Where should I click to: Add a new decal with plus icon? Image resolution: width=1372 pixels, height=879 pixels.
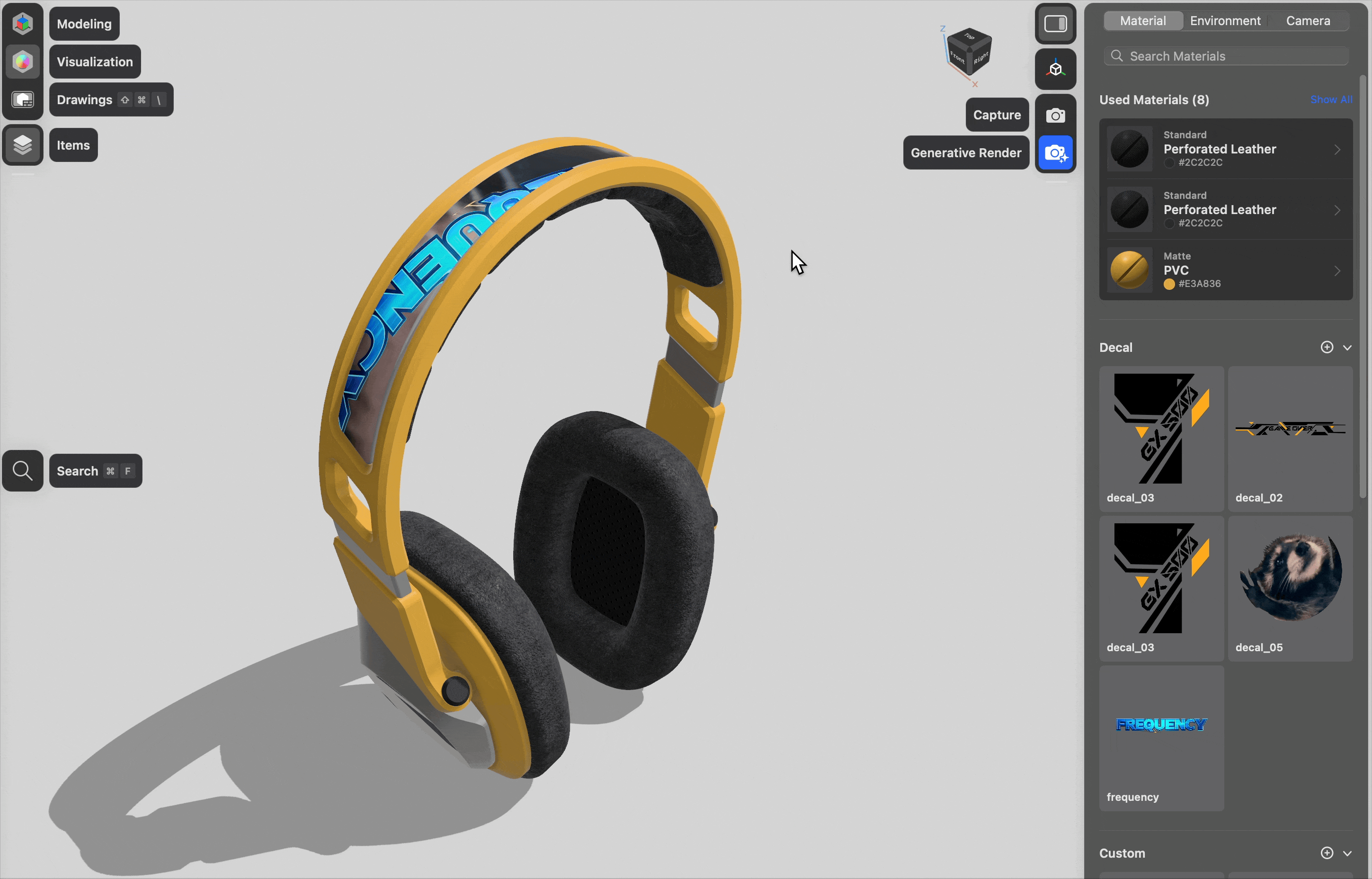tap(1327, 347)
